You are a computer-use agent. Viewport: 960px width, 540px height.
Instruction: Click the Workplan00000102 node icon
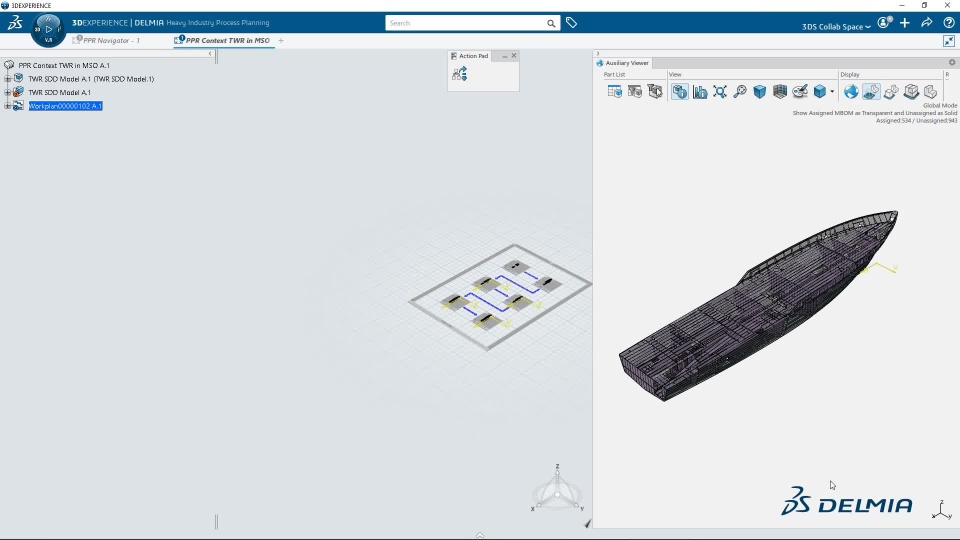(x=18, y=105)
